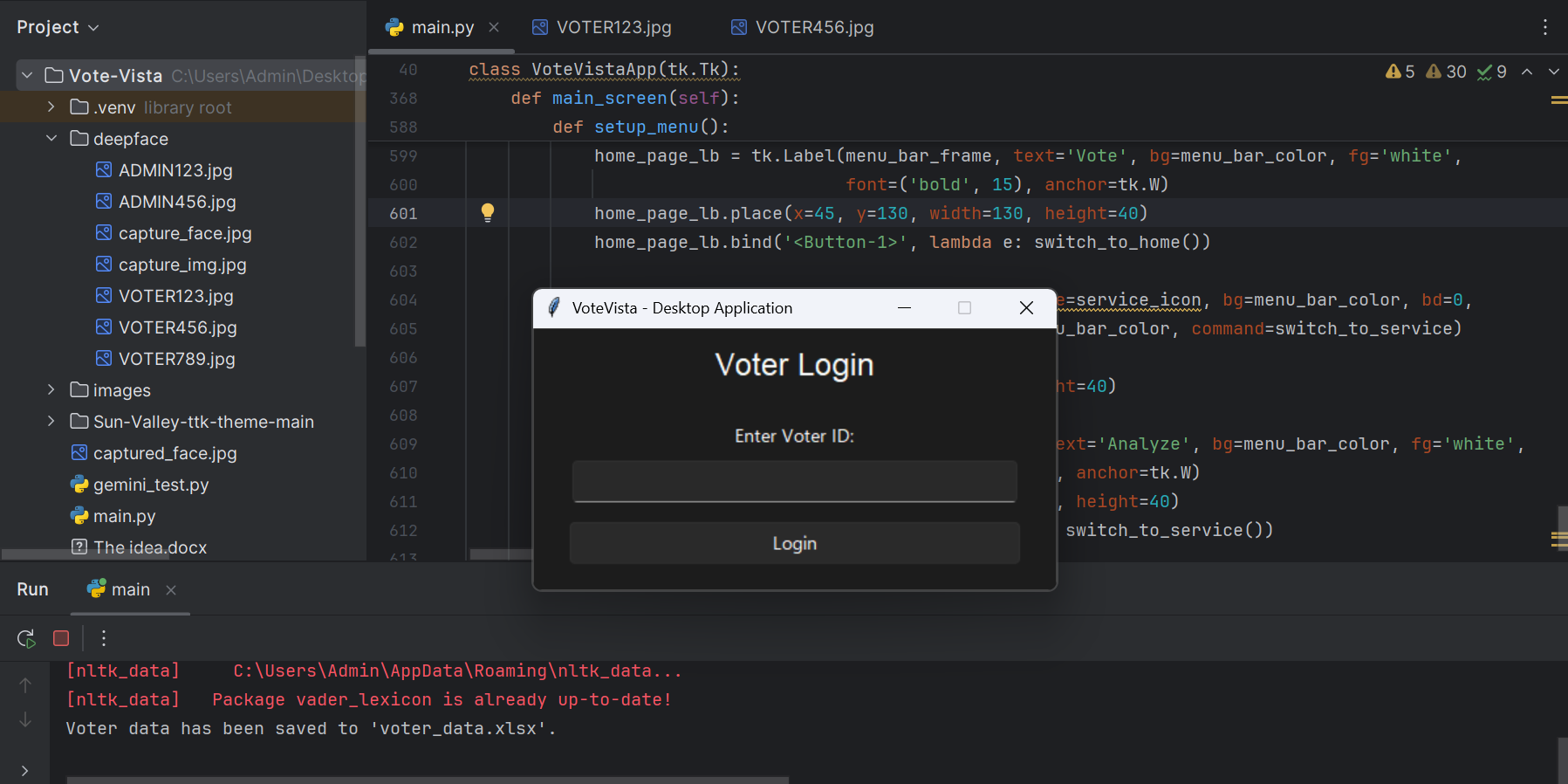
Task: Open the Project view dropdown
Action: click(x=58, y=27)
